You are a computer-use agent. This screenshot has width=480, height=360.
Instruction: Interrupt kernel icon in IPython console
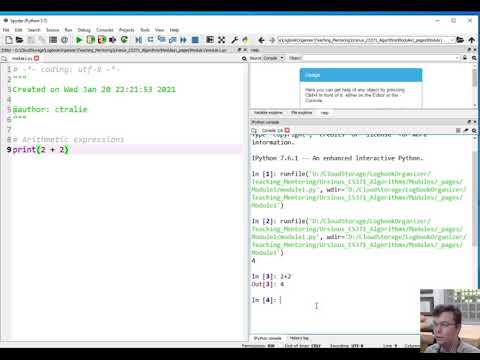pos(459,130)
